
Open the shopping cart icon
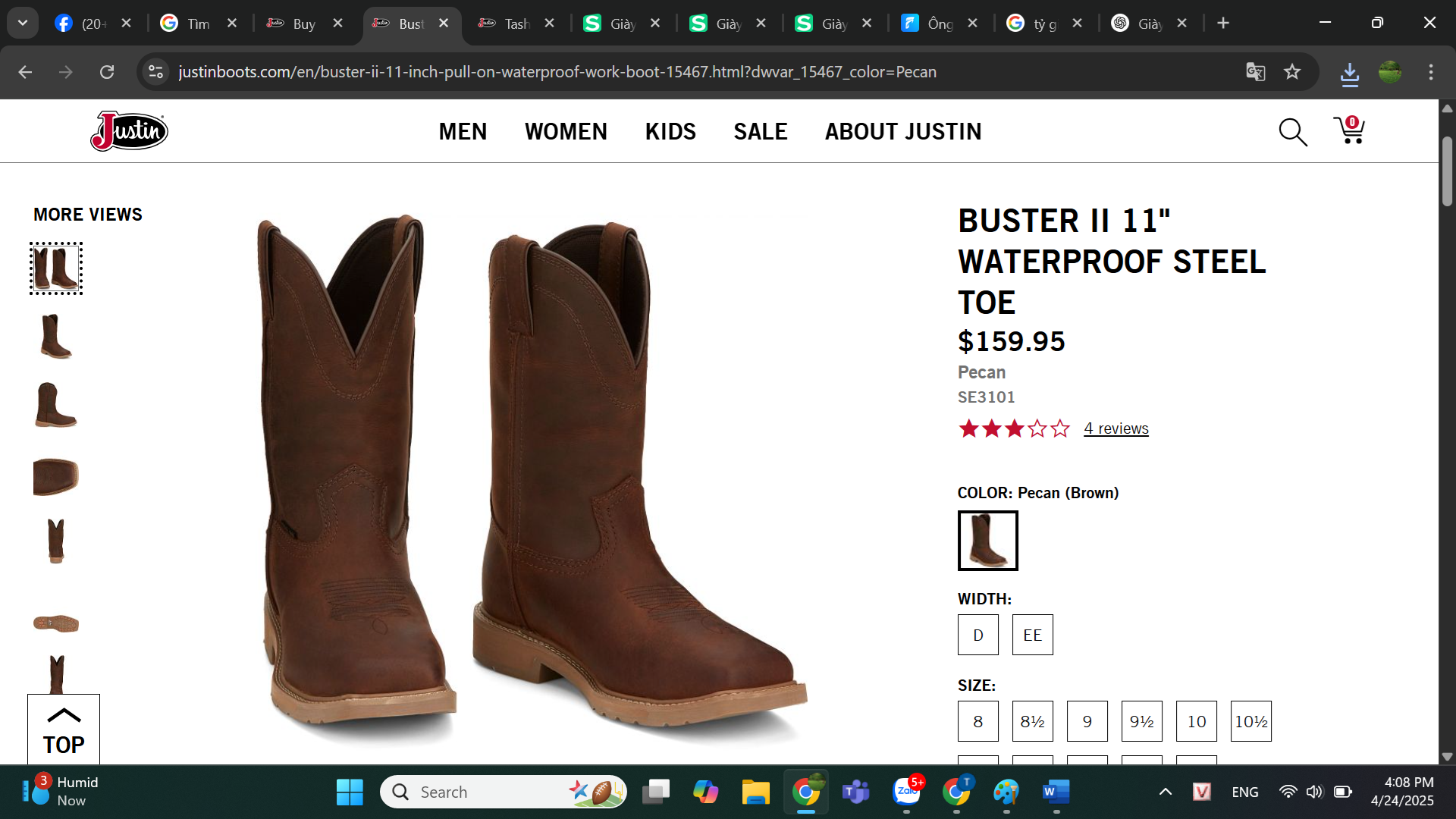pos(1349,130)
